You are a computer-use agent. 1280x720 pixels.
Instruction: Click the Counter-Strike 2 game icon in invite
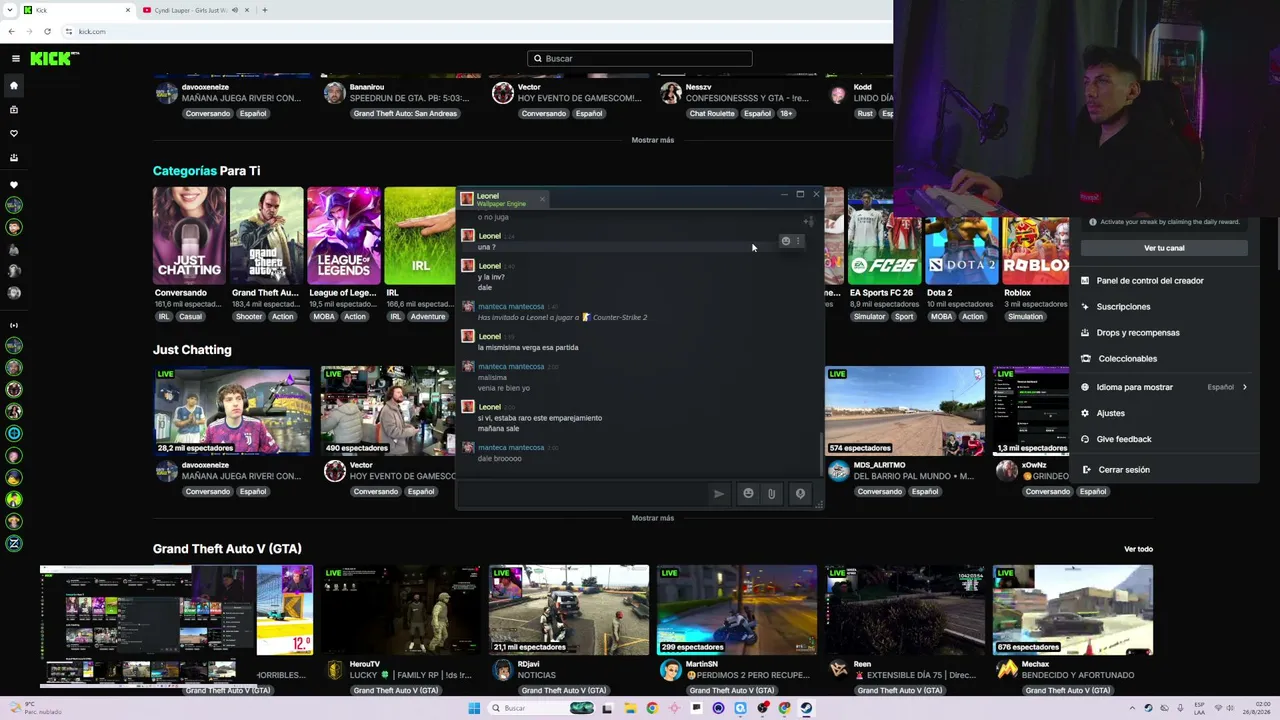pos(587,317)
